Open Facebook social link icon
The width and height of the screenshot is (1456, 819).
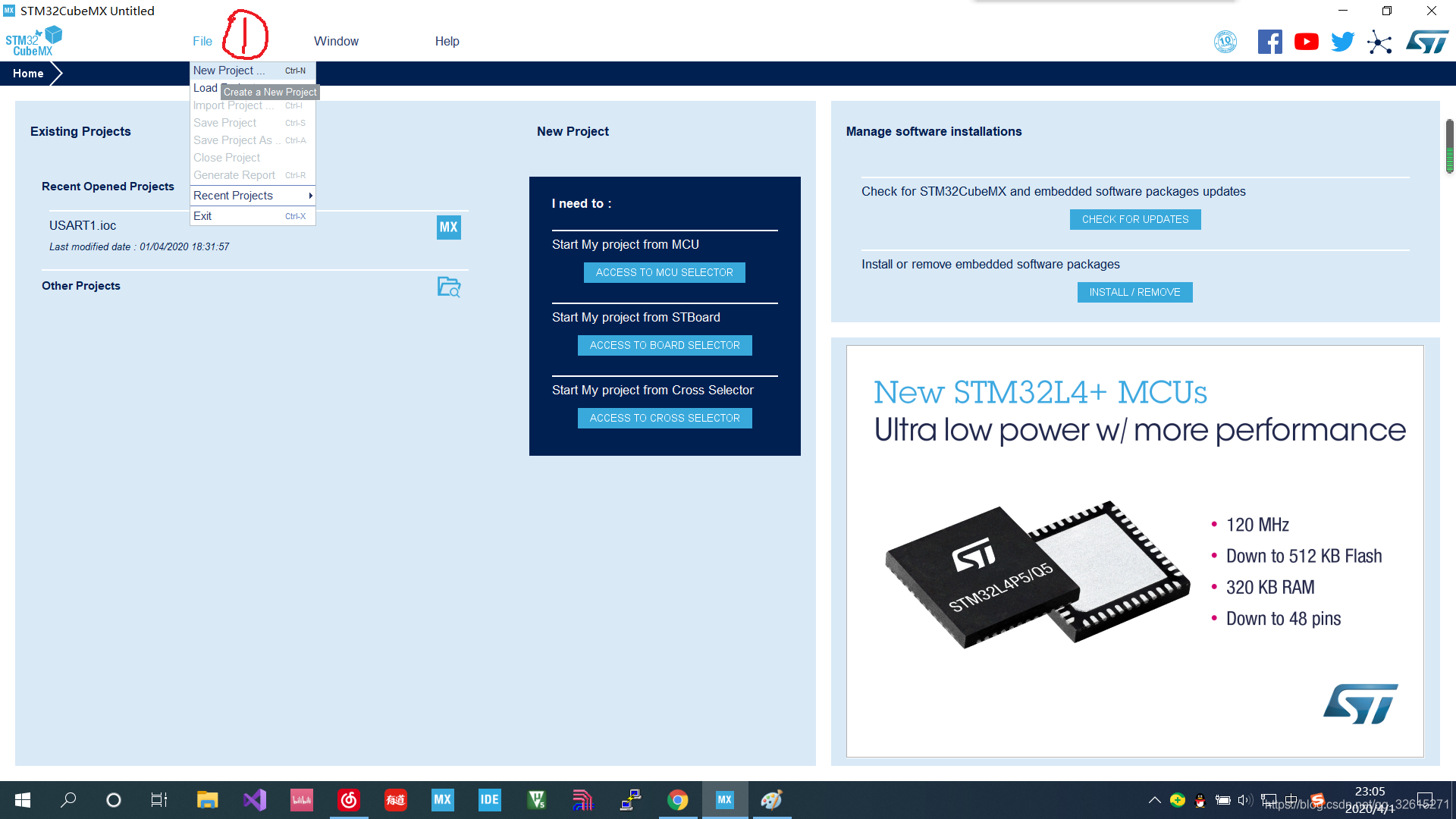(1270, 41)
